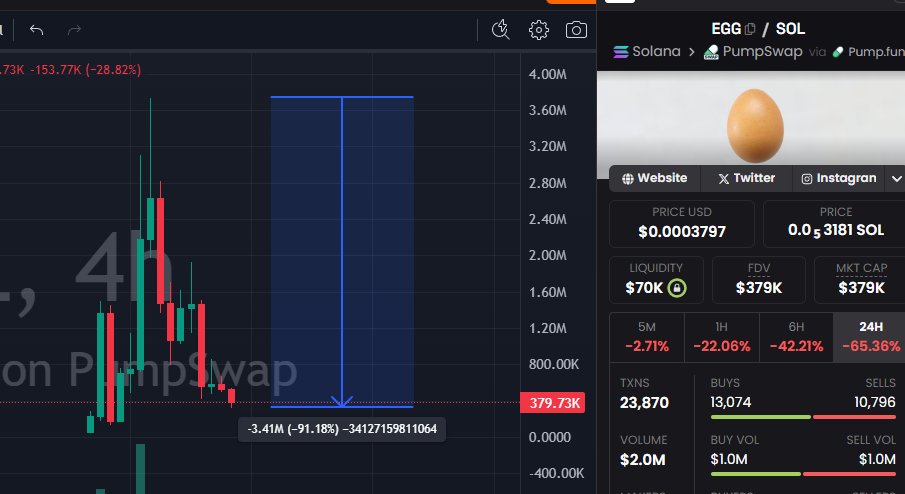Click the undo arrow in chart toolbar
Image resolution: width=905 pixels, height=494 pixels.
coord(37,30)
